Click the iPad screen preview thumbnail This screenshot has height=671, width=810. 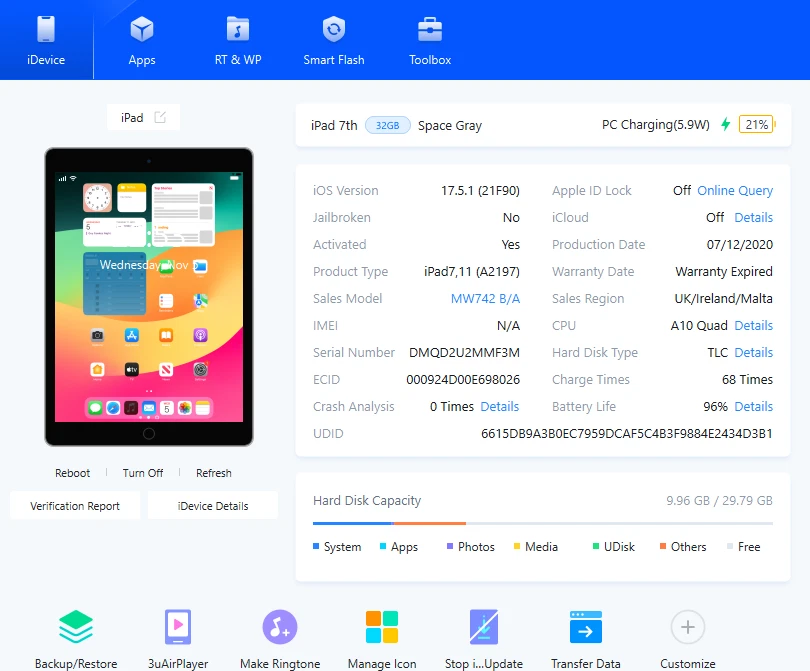click(x=149, y=297)
